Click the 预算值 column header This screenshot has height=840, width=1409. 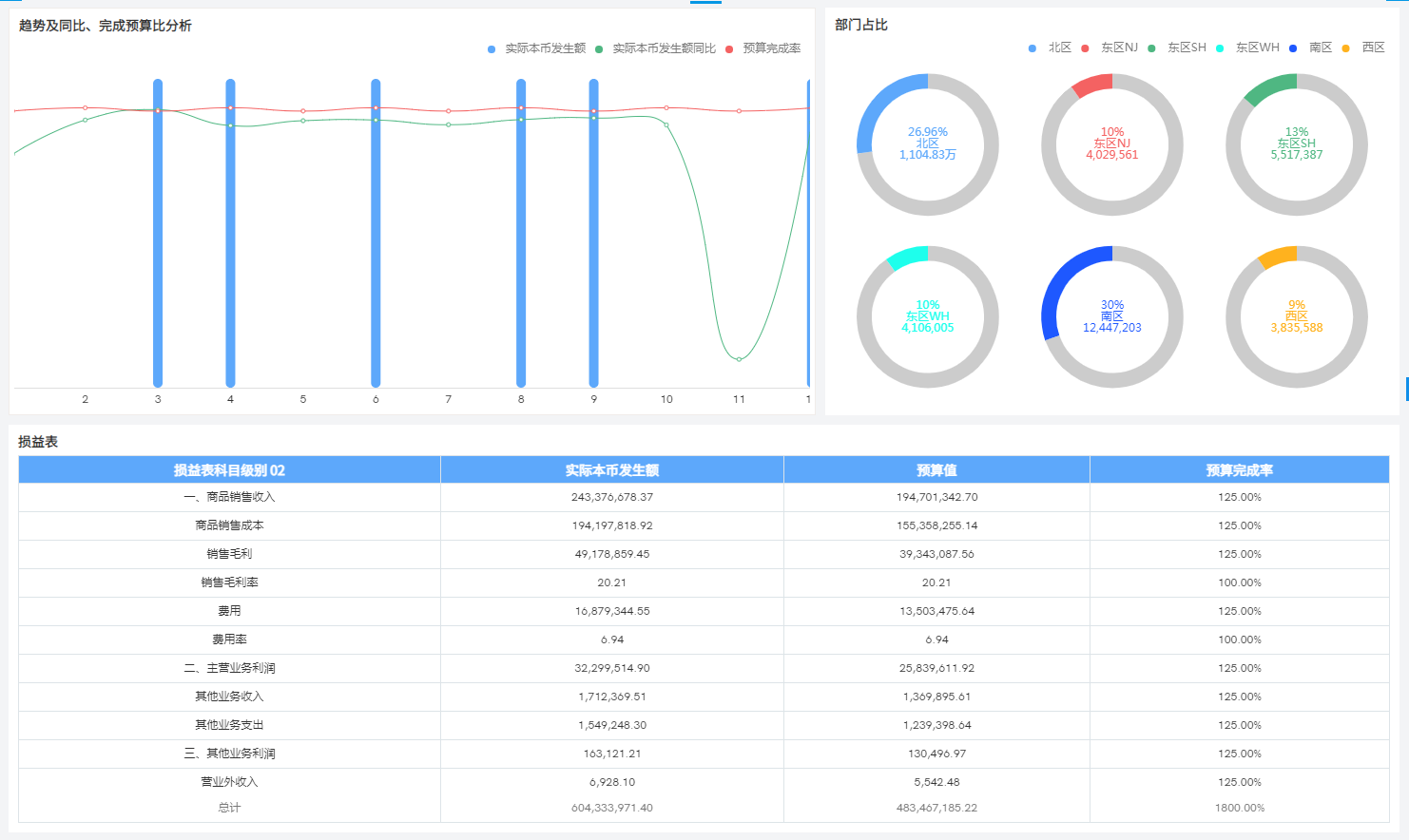tap(936, 470)
